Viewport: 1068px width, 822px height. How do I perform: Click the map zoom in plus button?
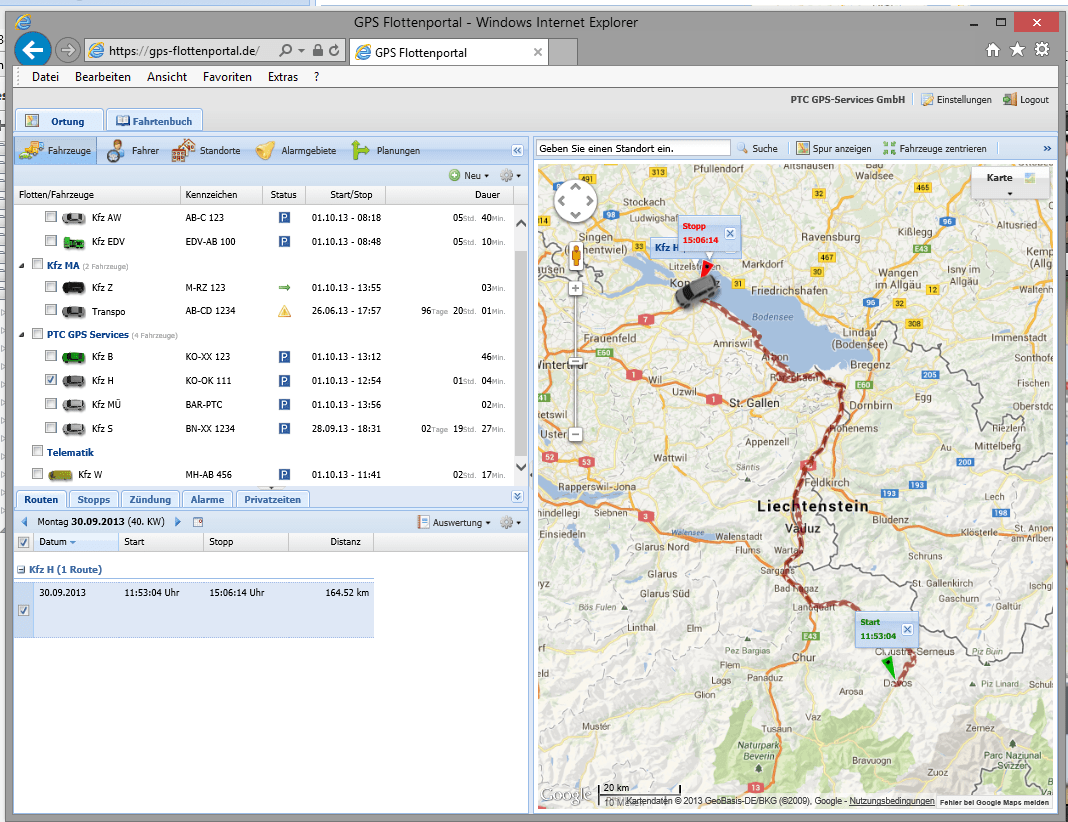coord(576,288)
